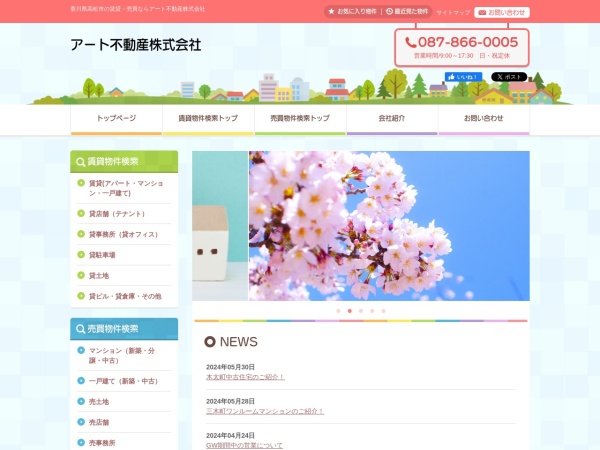Screen dimensions: 600x450
Task: Click the red phone icon beside 087-866-0005
Action: [x=411, y=42]
